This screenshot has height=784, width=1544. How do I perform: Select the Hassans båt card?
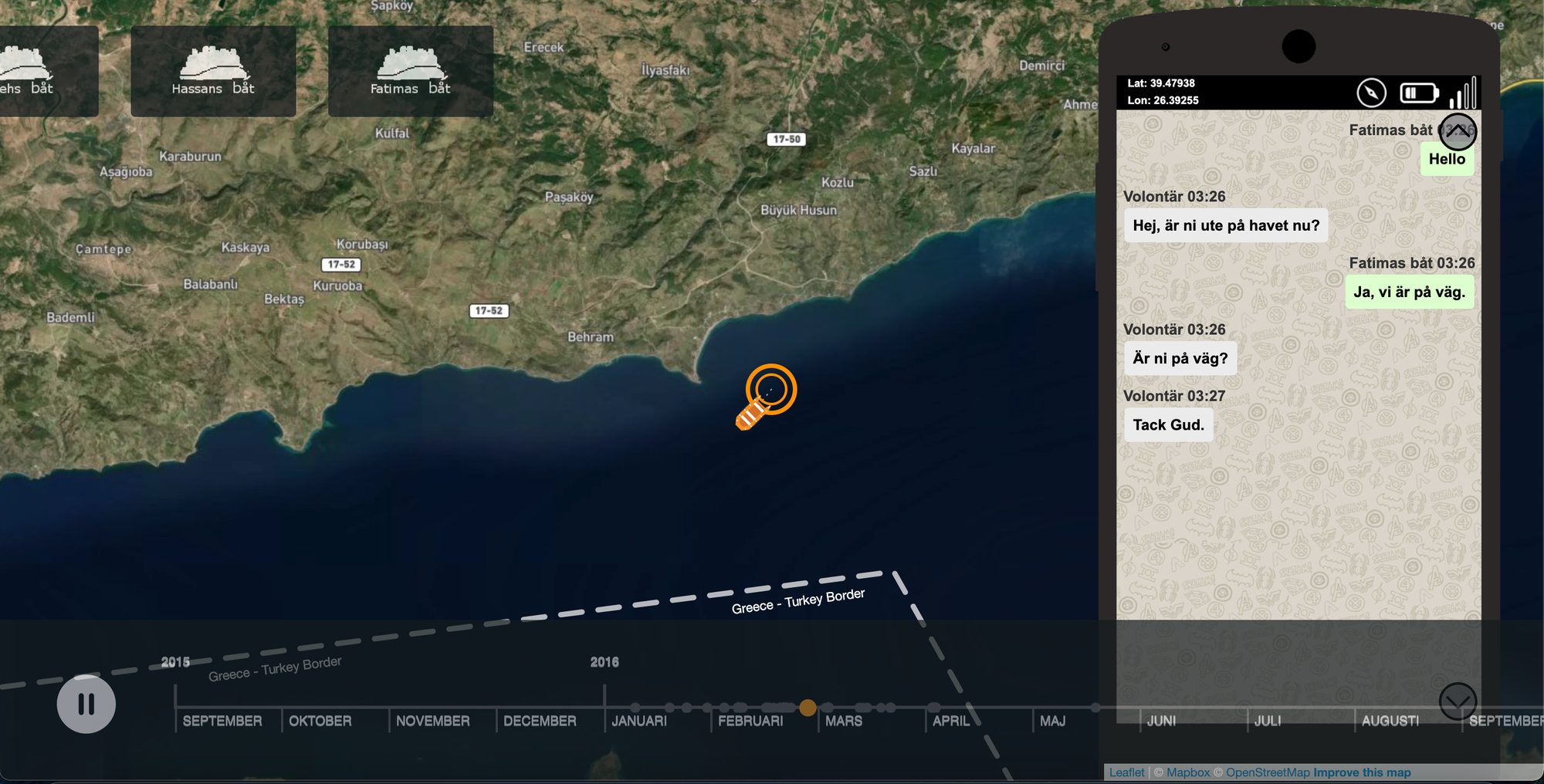click(x=213, y=71)
